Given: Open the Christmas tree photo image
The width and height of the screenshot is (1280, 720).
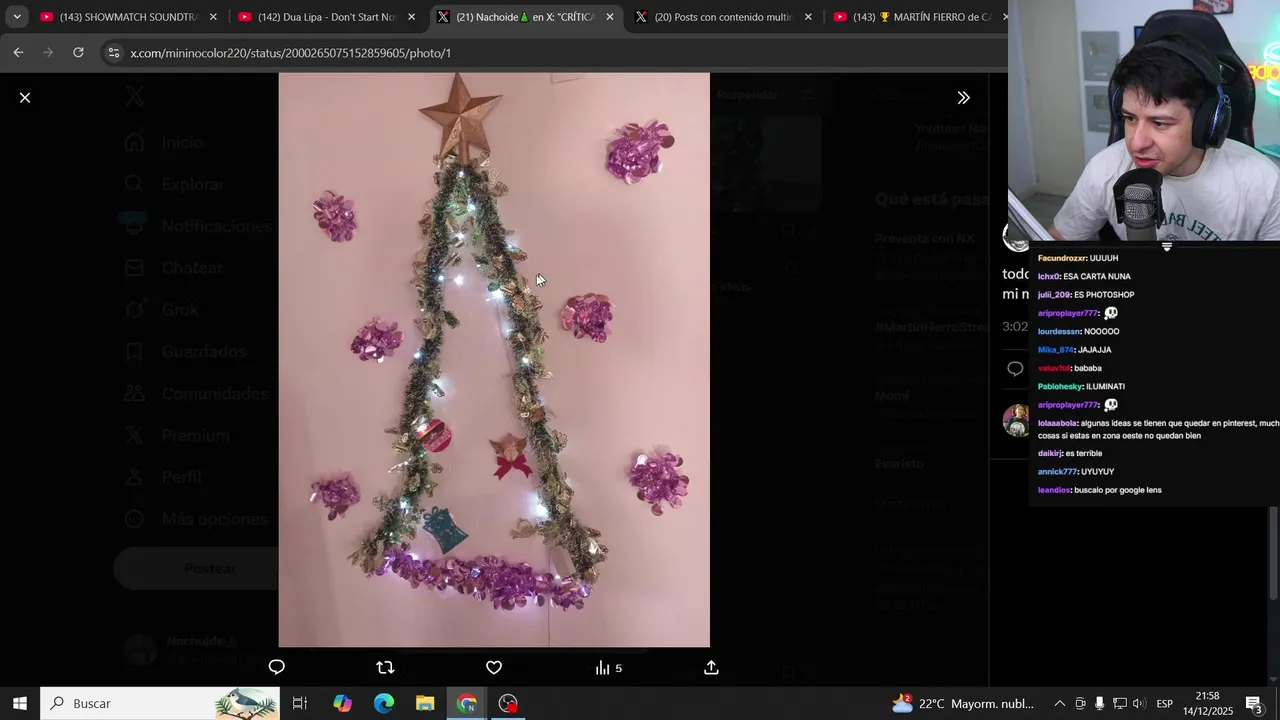Looking at the screenshot, I should [x=494, y=360].
